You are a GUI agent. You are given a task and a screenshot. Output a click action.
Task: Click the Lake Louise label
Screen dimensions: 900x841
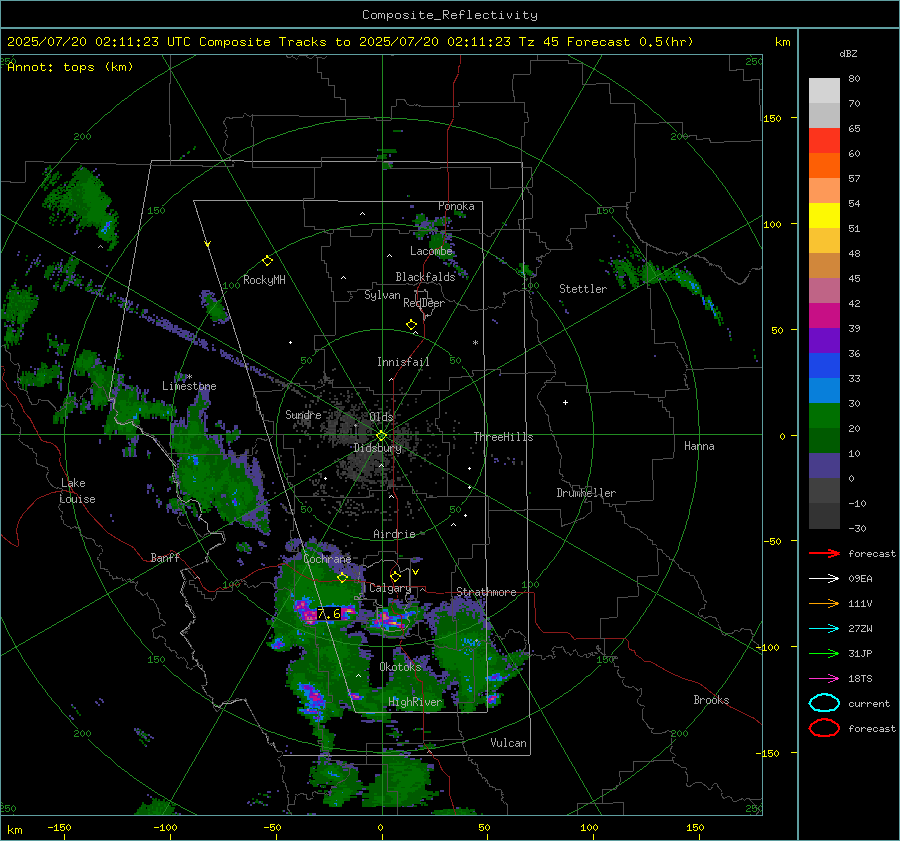pos(77,491)
